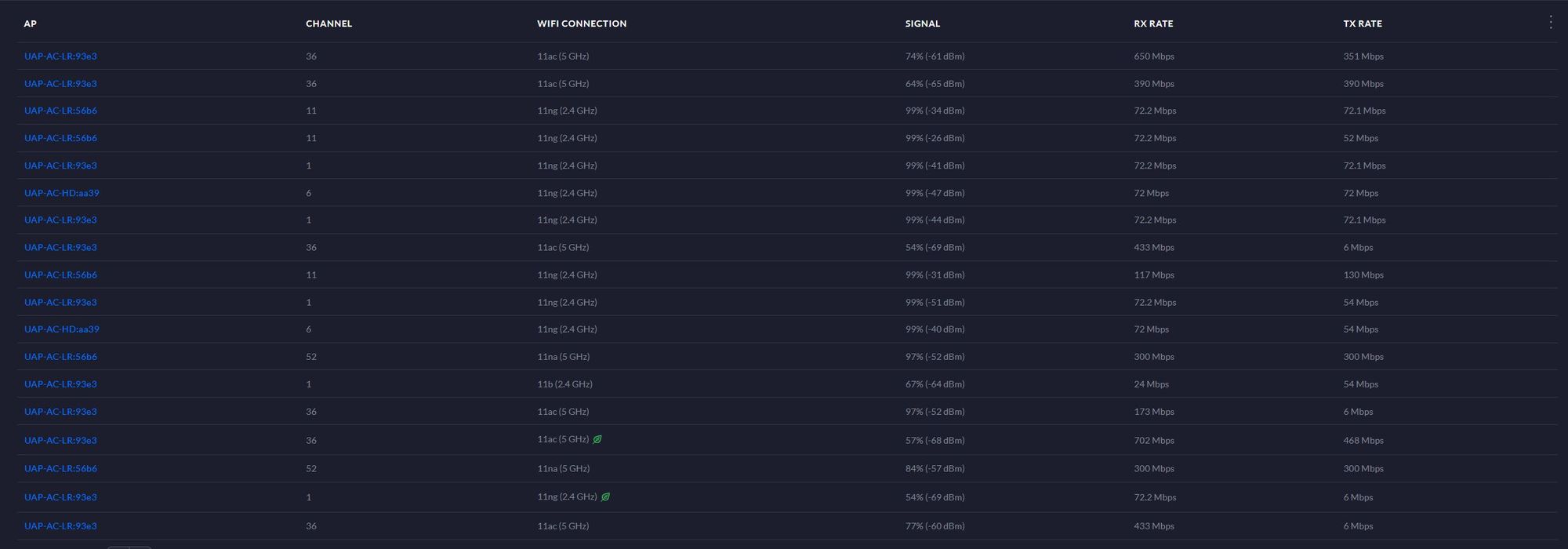
Task: Click the green leaf icon beside 11ng (2.4 GHz)
Action: [605, 496]
